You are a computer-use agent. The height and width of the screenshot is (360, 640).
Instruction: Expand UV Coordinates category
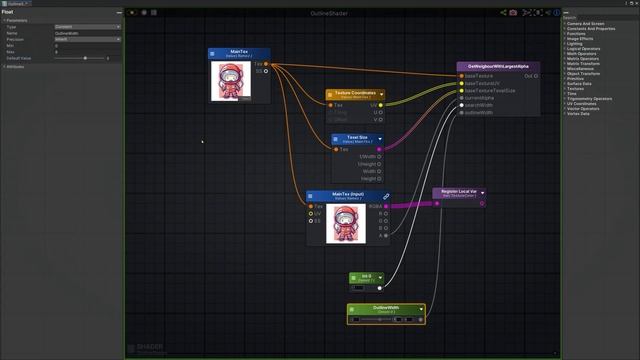(x=581, y=104)
